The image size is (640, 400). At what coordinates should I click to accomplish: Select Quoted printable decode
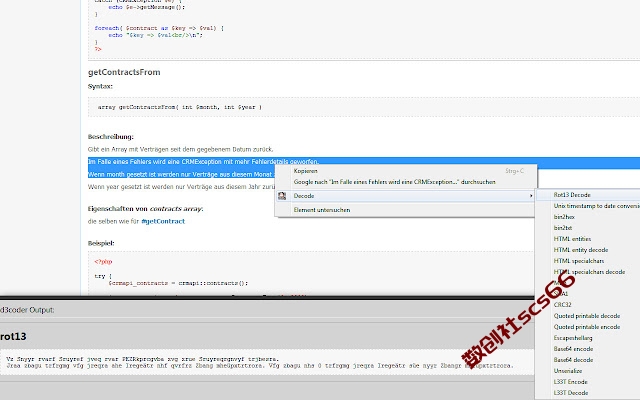587,316
